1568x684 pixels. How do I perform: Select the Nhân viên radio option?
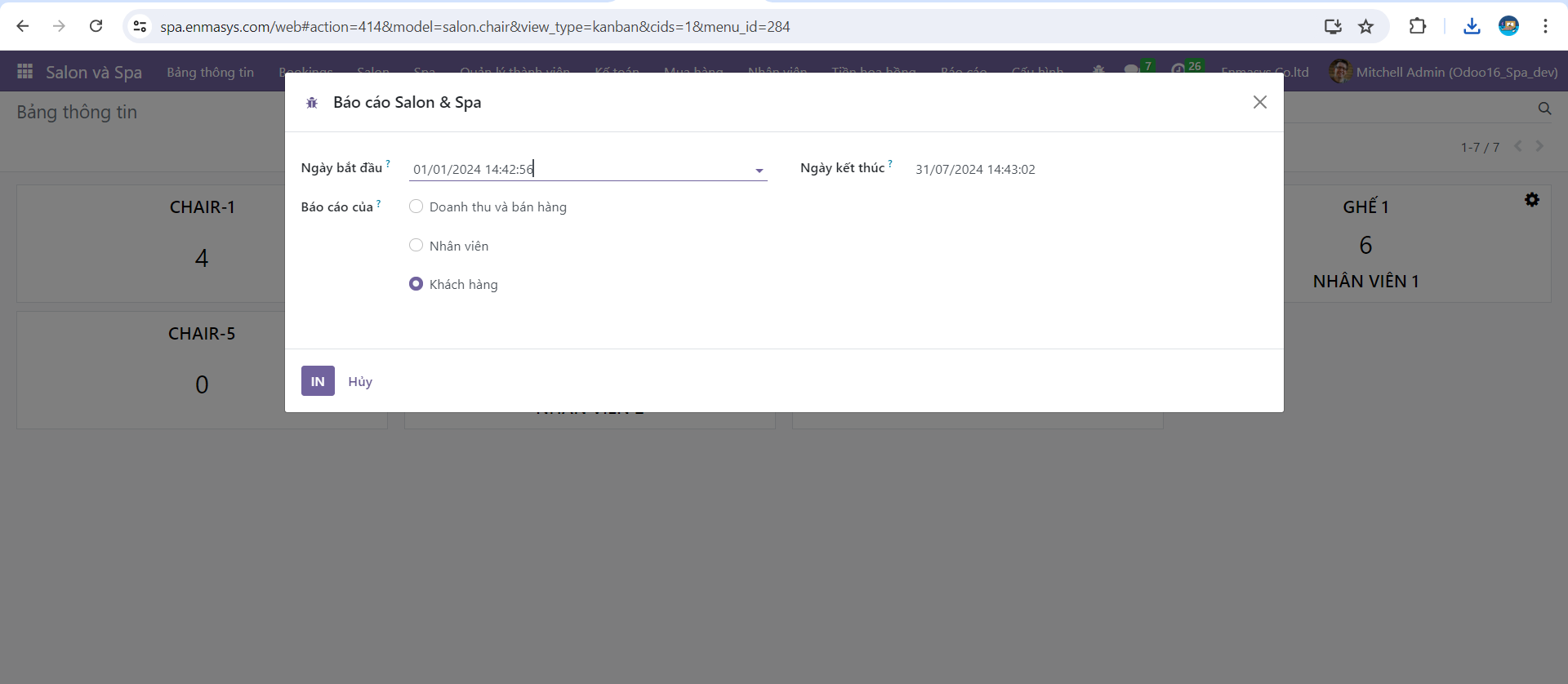pyautogui.click(x=416, y=246)
